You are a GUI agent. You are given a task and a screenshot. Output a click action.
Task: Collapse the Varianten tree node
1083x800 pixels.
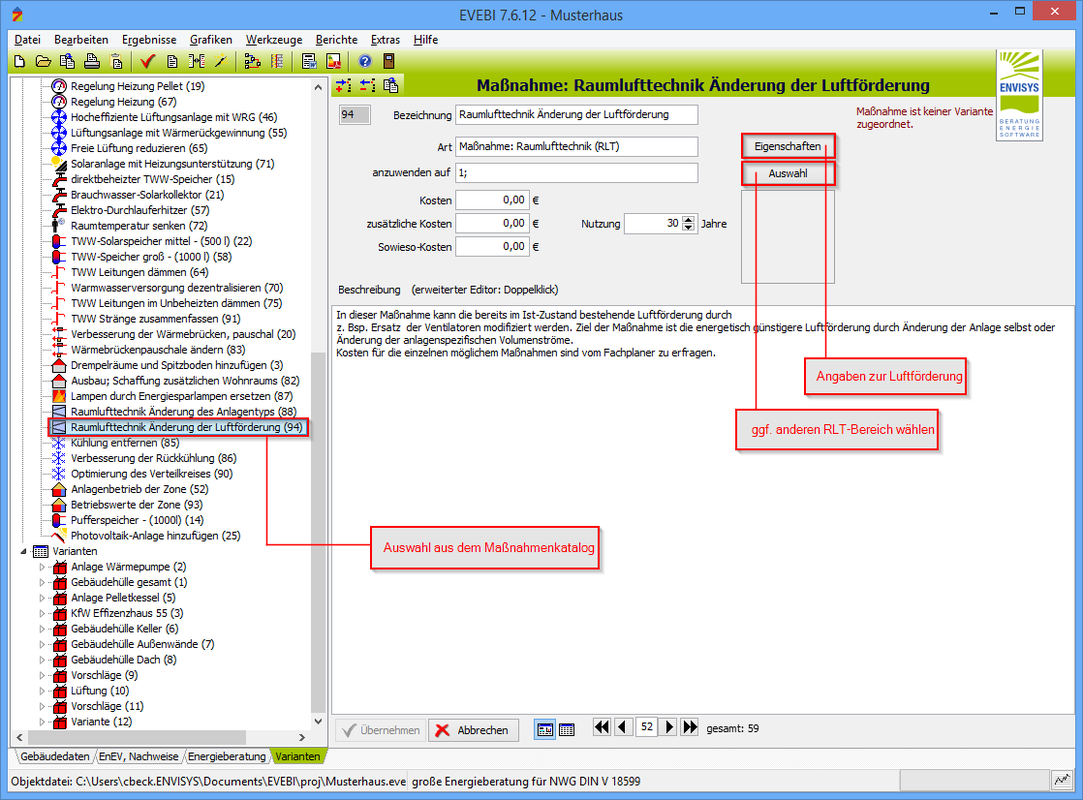pyautogui.click(x=24, y=552)
